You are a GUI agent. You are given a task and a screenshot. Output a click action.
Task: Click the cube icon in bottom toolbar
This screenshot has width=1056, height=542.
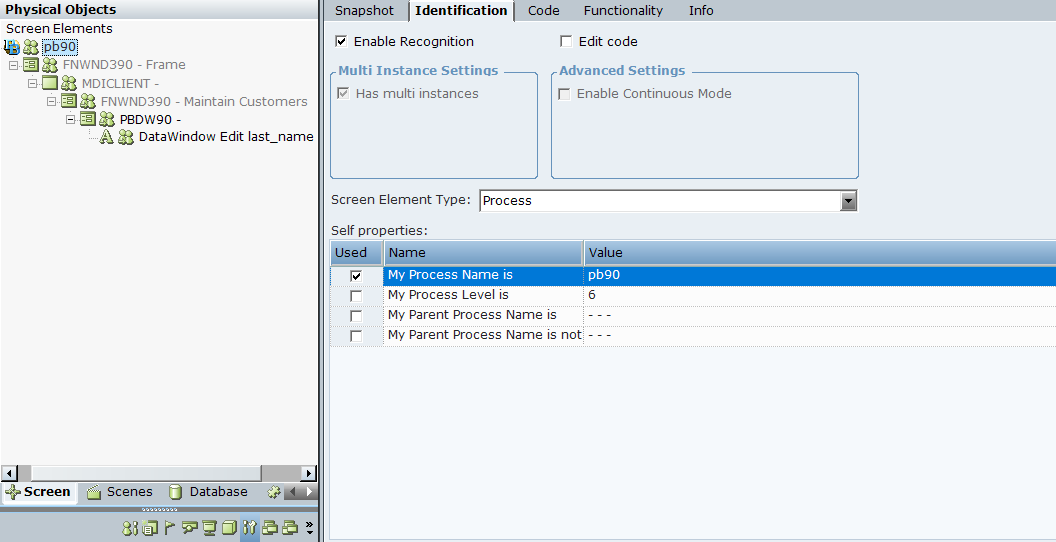coord(229,528)
